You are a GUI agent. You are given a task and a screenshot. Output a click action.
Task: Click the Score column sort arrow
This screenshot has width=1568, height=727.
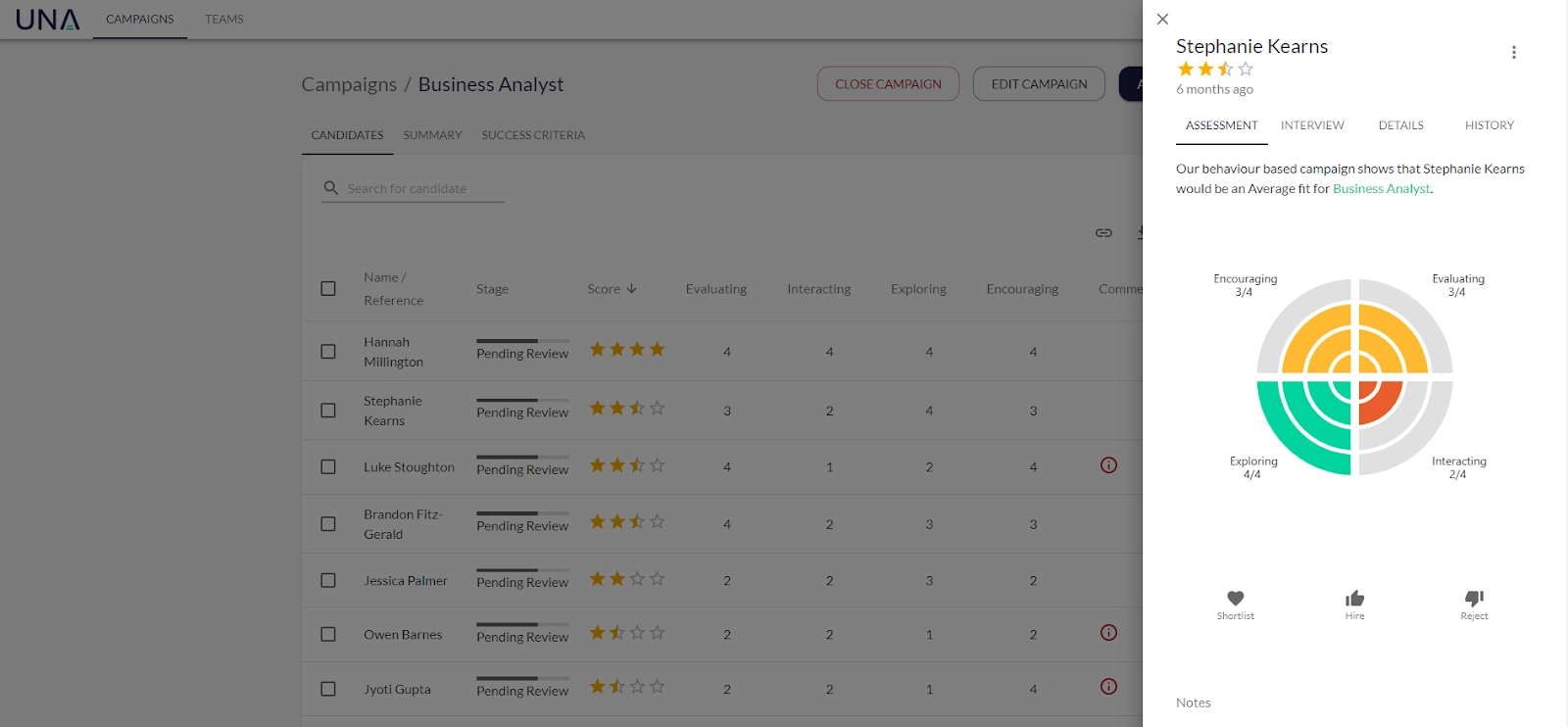pos(631,289)
